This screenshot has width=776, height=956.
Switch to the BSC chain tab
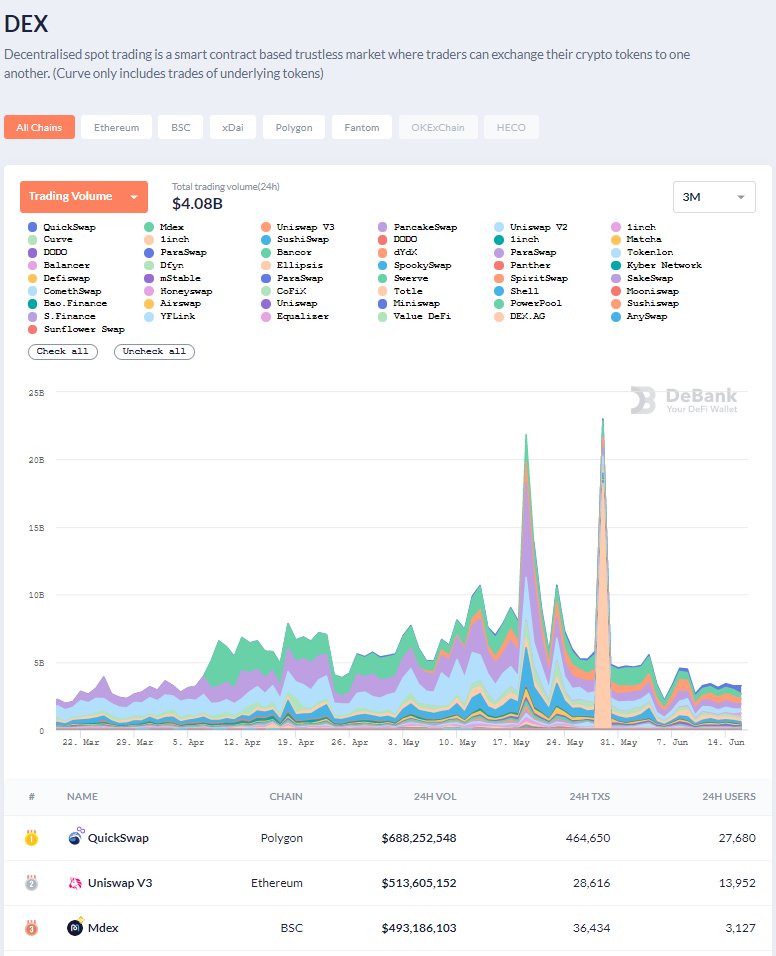click(x=180, y=127)
